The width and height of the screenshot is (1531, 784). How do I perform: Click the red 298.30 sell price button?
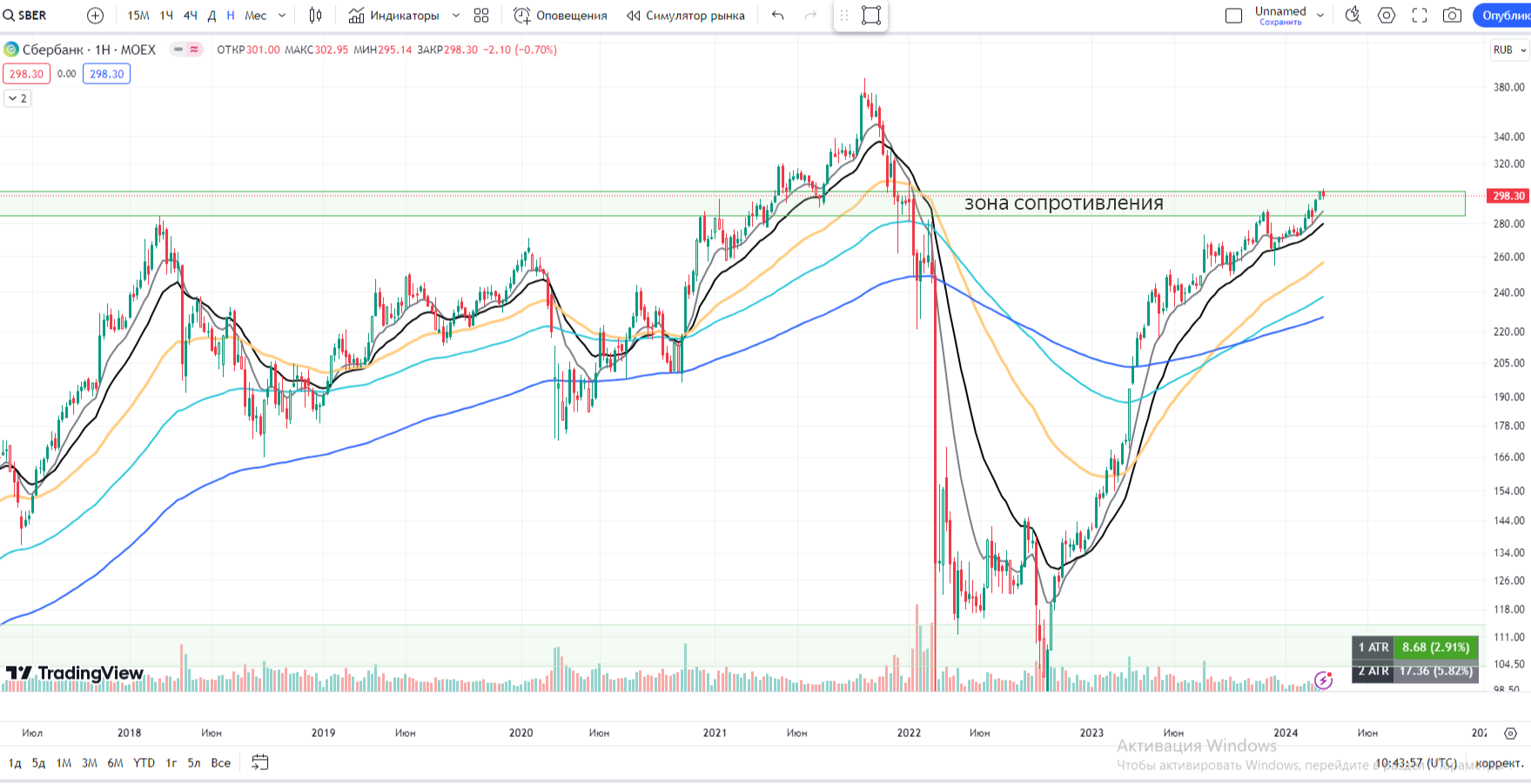[x=26, y=74]
